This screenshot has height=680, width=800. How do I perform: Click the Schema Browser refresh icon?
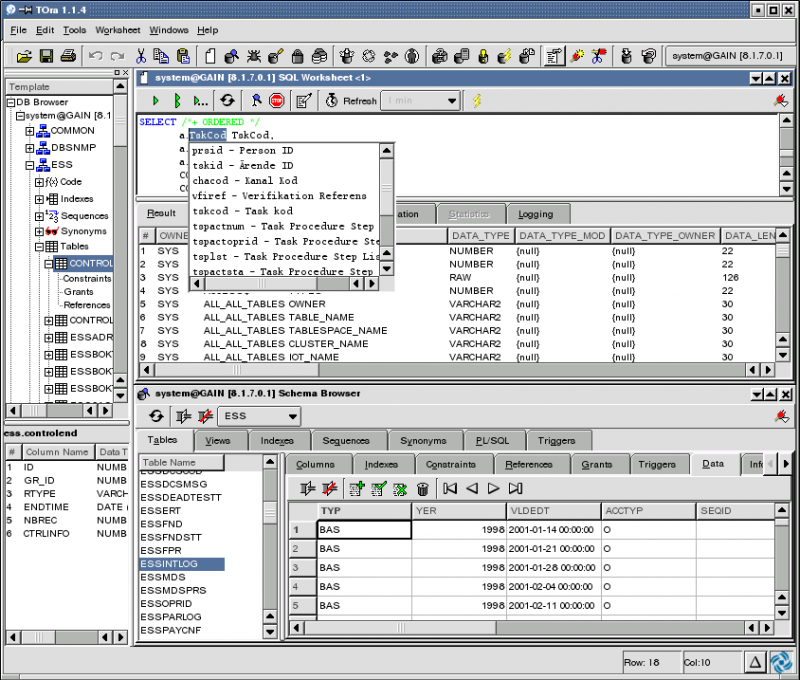pyautogui.click(x=156, y=416)
